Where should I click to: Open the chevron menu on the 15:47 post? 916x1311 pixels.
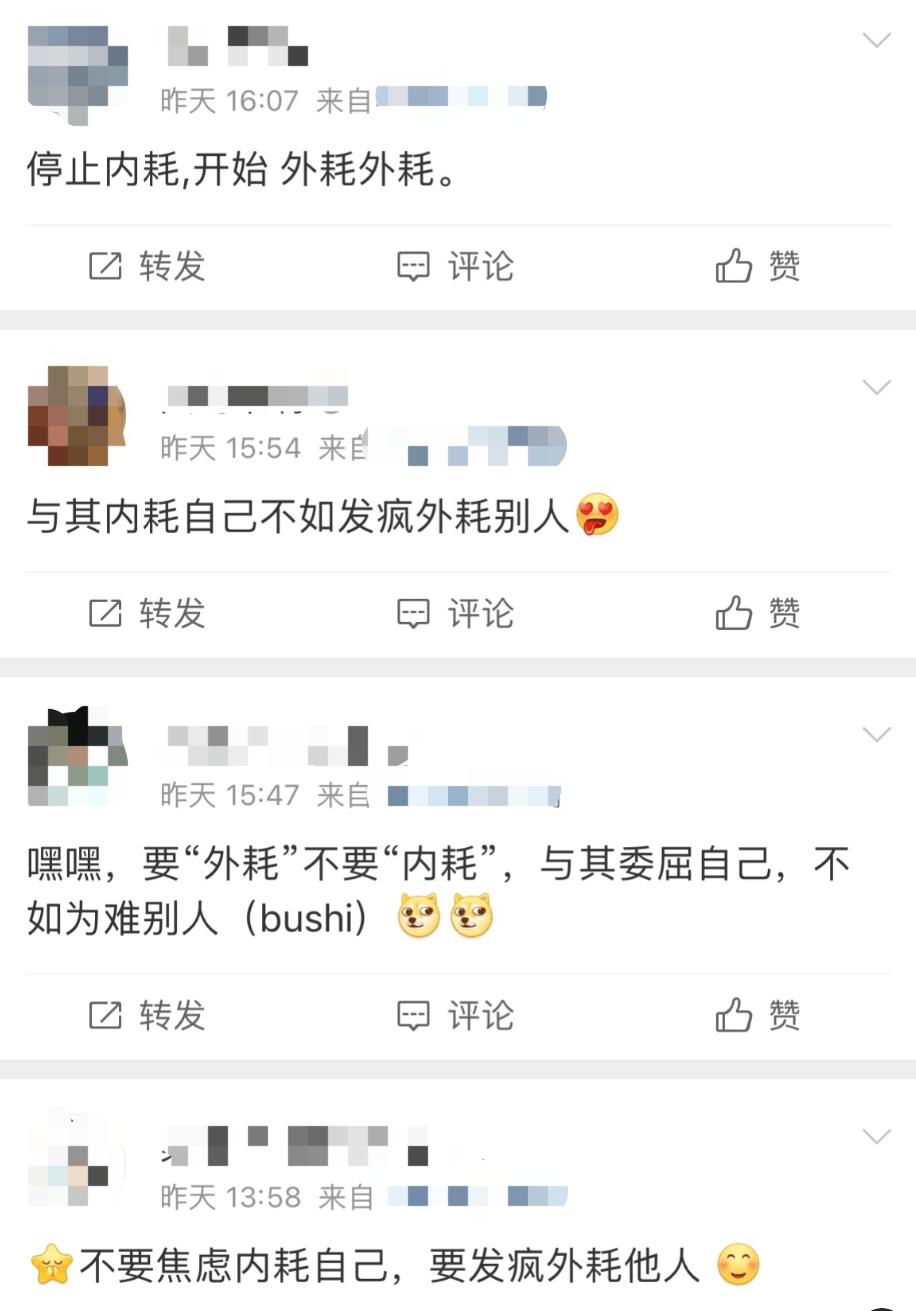pos(876,735)
